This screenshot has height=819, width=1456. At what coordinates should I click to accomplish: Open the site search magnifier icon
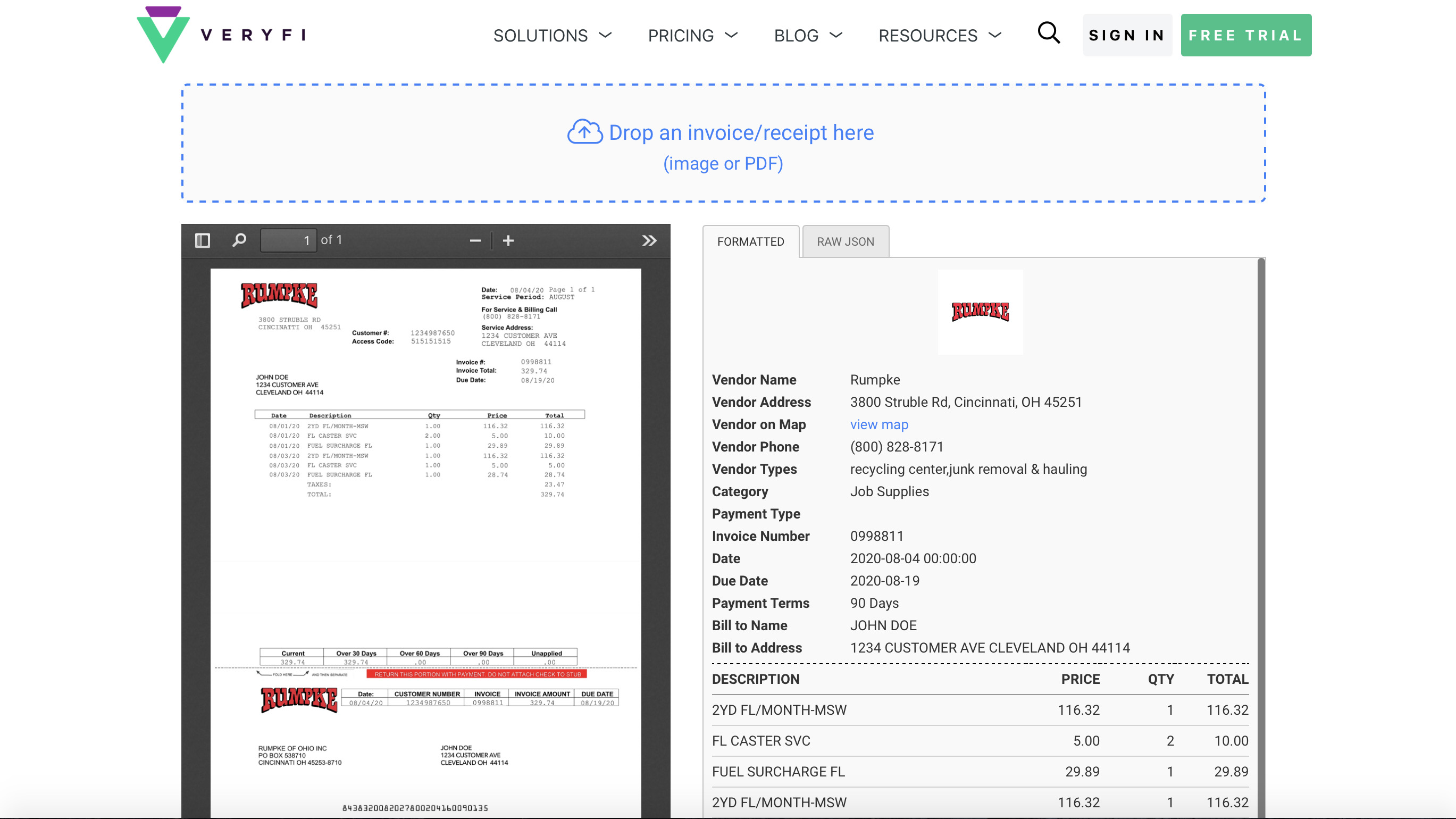[x=1049, y=34]
